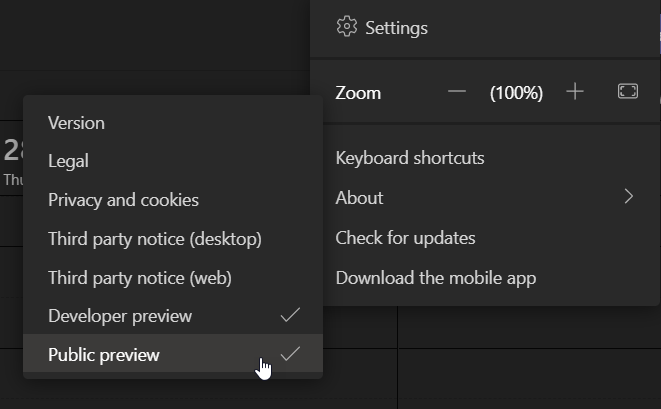Reset zoom by clicking (100%)
This screenshot has width=661, height=409.
coord(516,93)
